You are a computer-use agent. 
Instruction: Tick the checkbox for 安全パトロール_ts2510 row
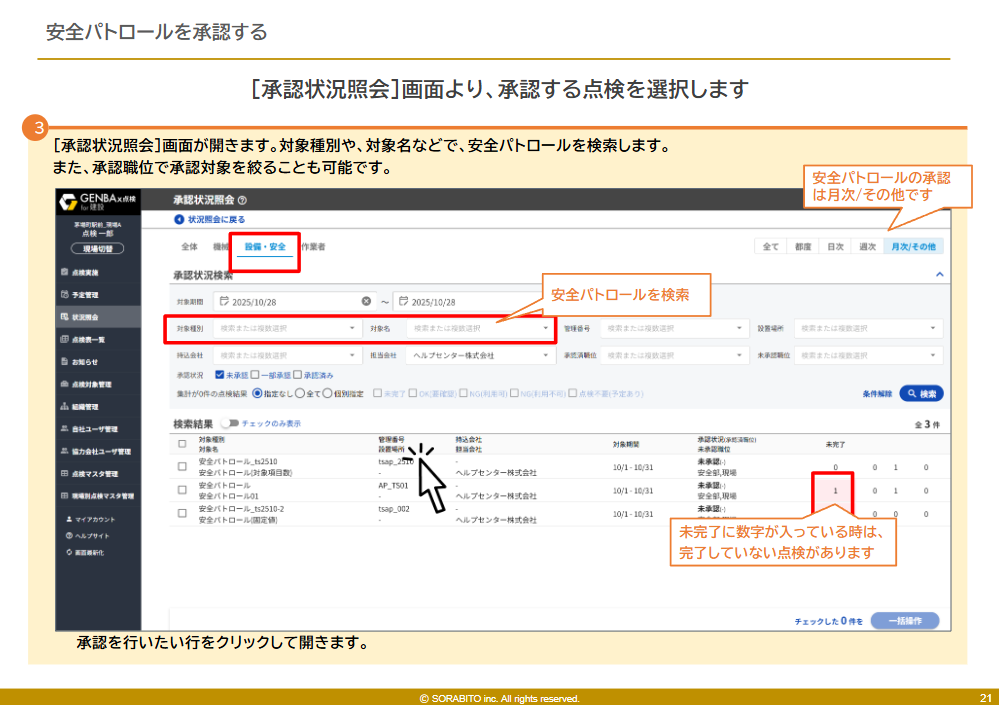[182, 466]
